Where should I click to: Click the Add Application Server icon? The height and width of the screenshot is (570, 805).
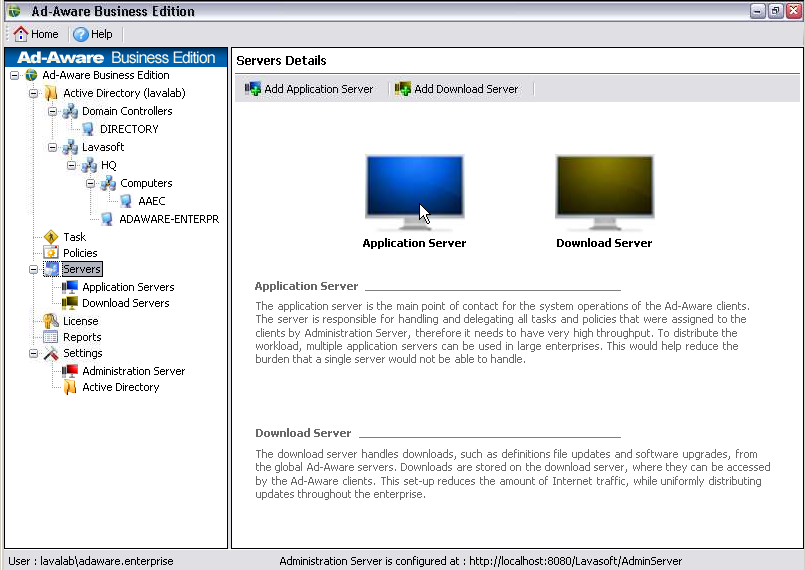(253, 89)
